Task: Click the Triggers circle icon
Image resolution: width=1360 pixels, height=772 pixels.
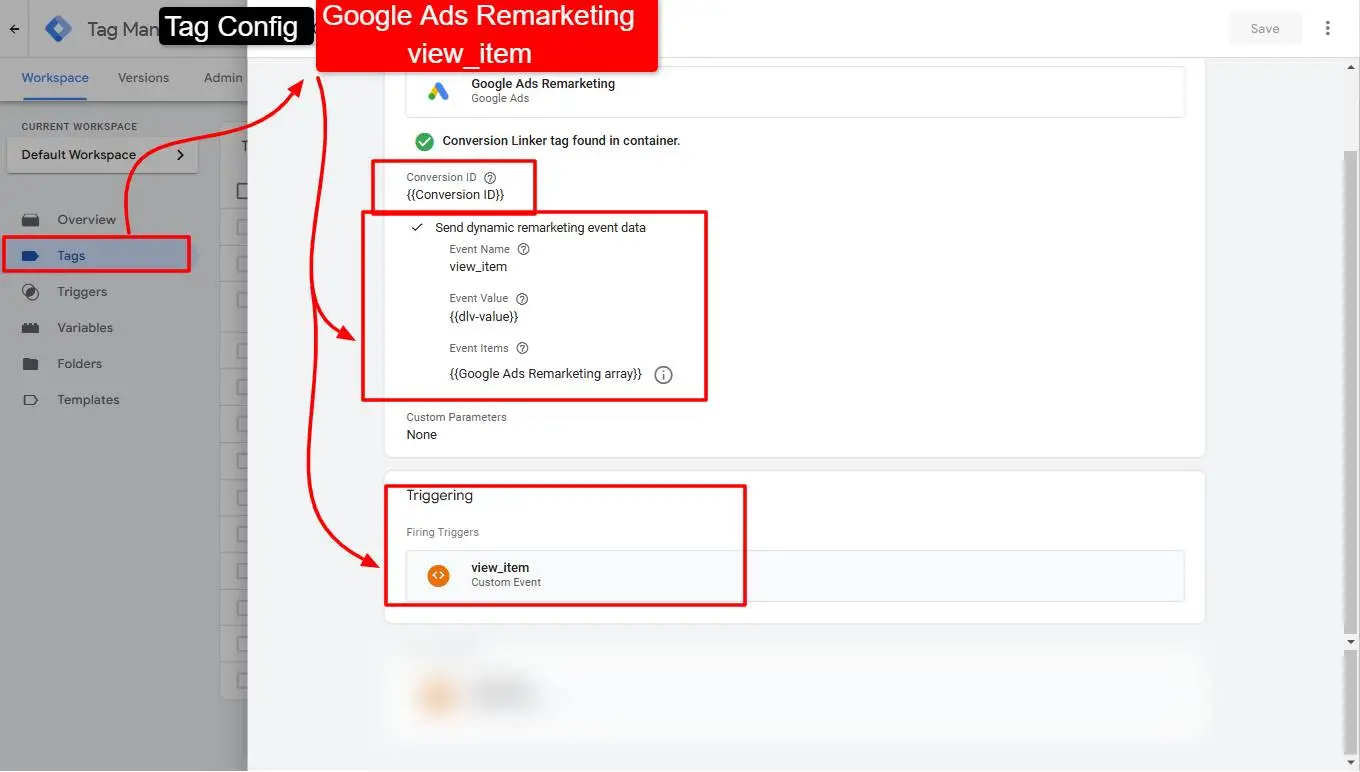Action: [31, 292]
